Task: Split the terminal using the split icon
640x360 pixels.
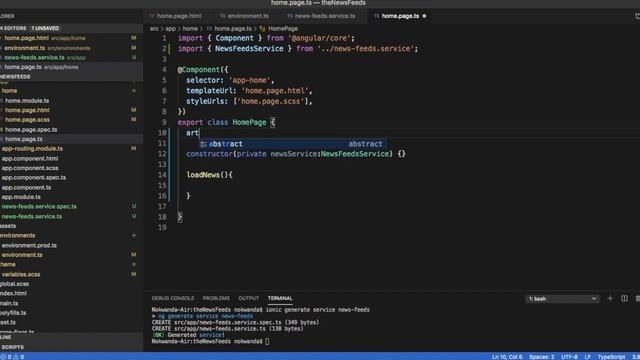Action: (624, 299)
